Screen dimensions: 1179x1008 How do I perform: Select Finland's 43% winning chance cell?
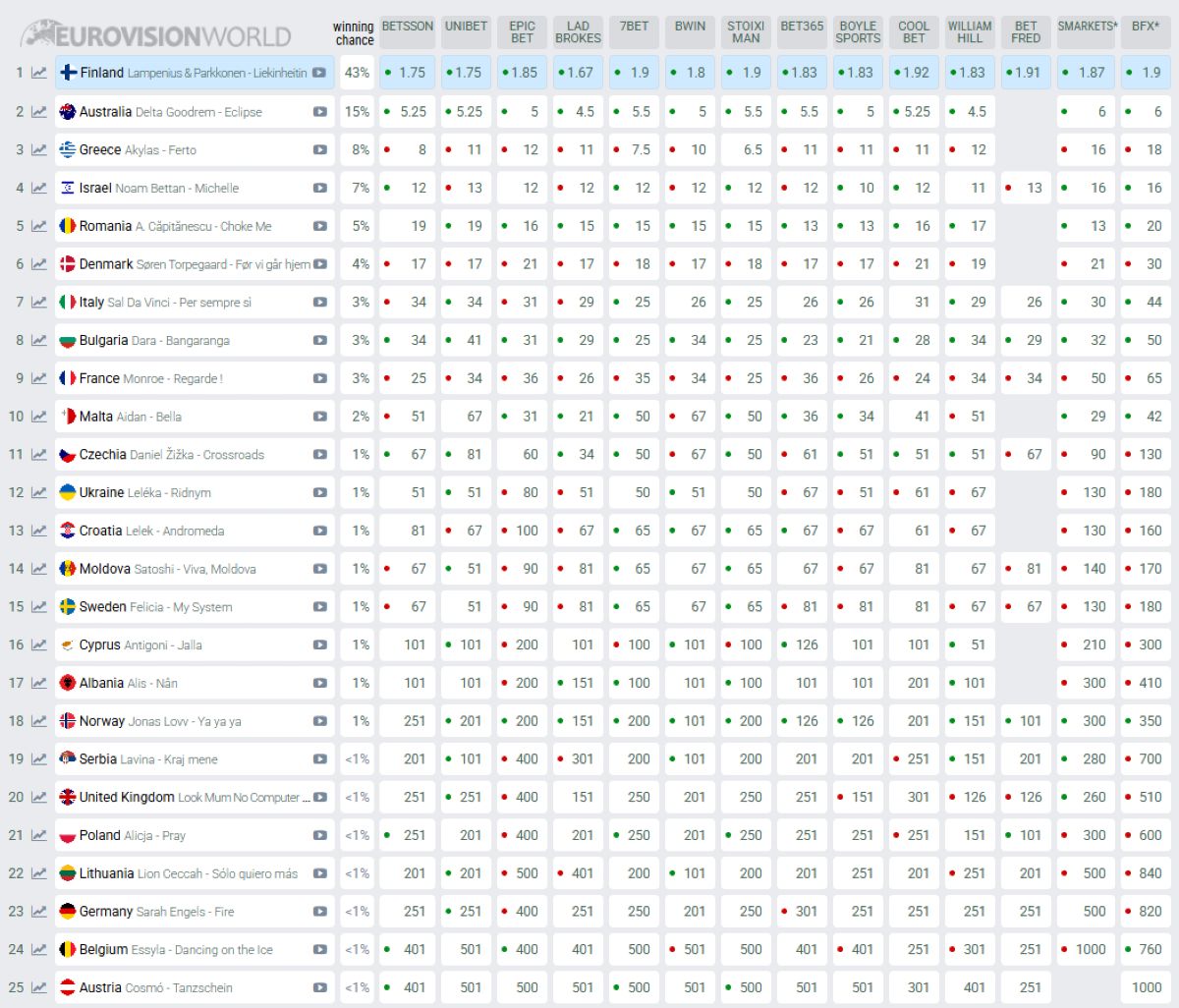[x=357, y=73]
